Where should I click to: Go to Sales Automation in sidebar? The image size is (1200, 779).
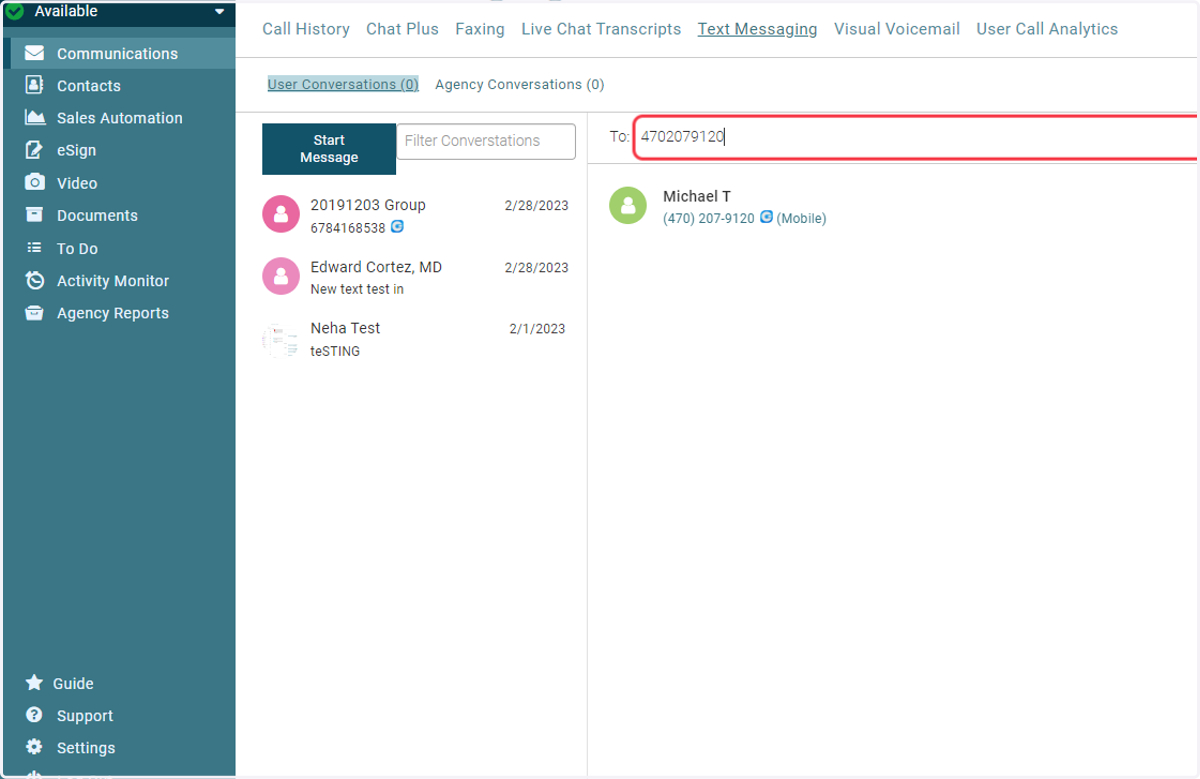(x=119, y=118)
